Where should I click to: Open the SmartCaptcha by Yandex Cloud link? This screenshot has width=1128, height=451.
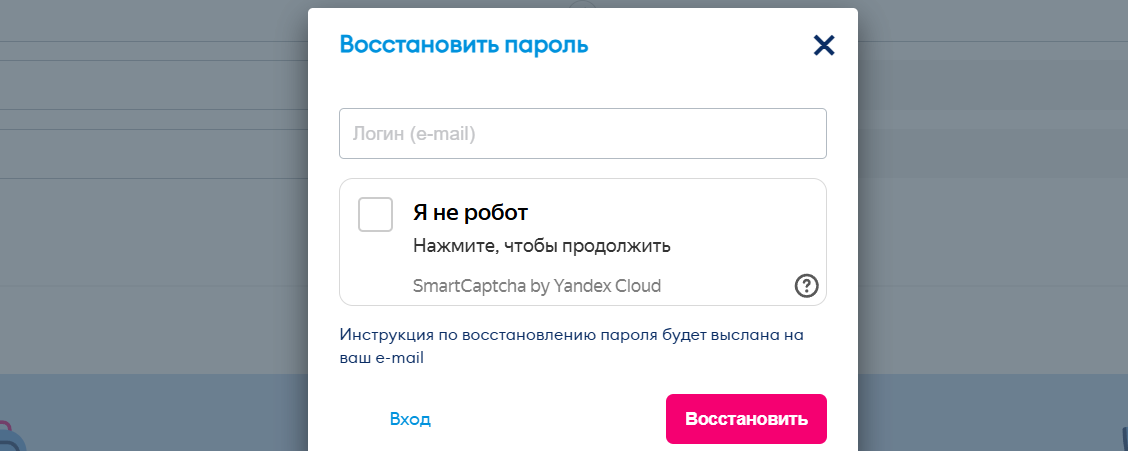coord(536,286)
